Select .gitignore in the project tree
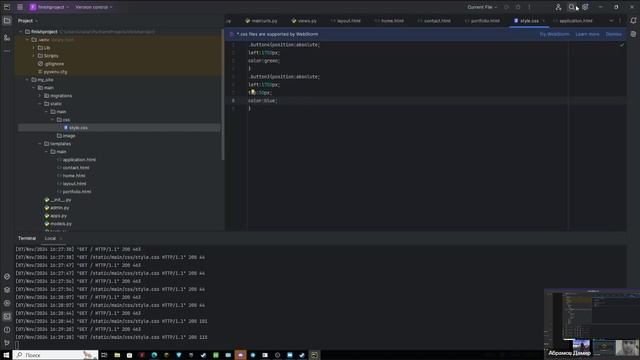The height and width of the screenshot is (360, 640). click(51, 64)
